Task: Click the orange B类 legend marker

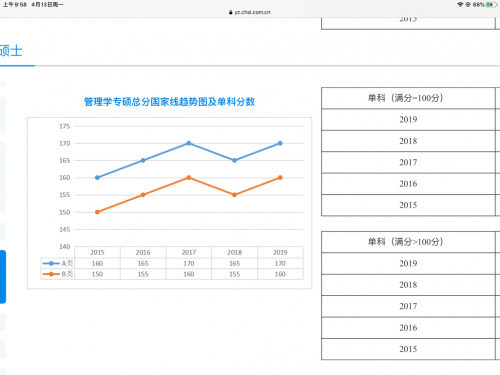Action: (x=51, y=274)
